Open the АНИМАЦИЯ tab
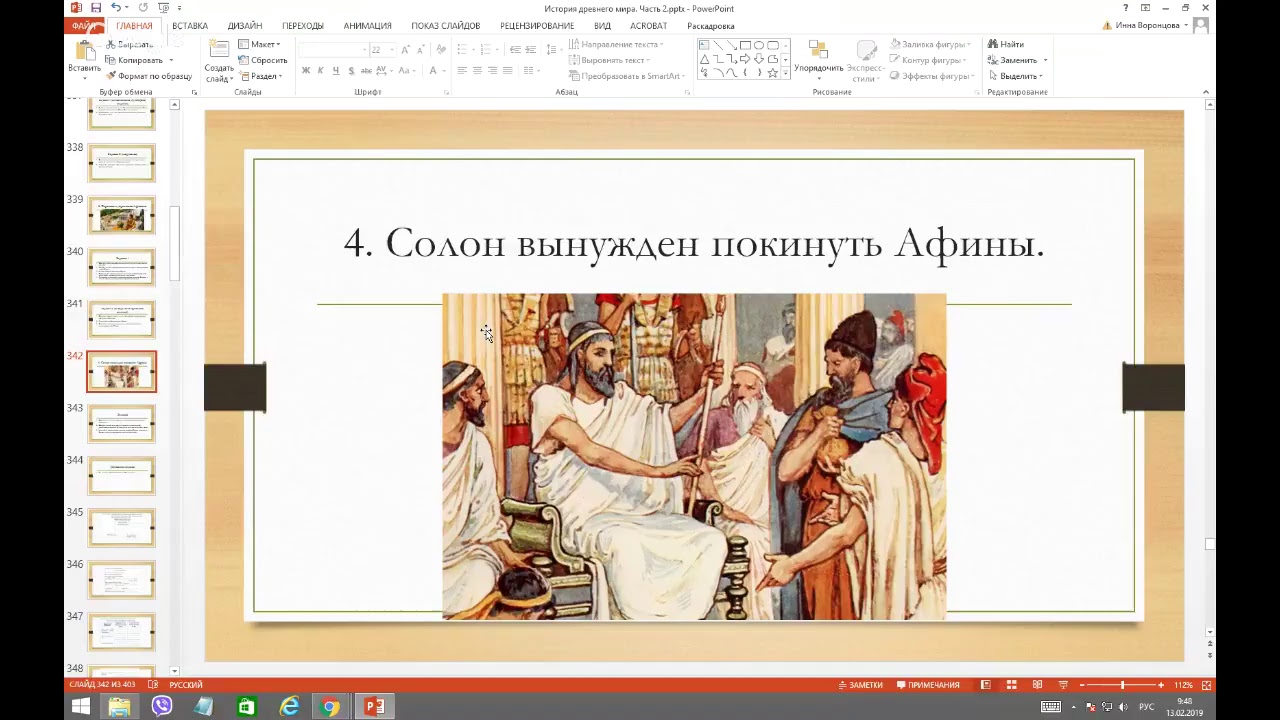 (367, 25)
